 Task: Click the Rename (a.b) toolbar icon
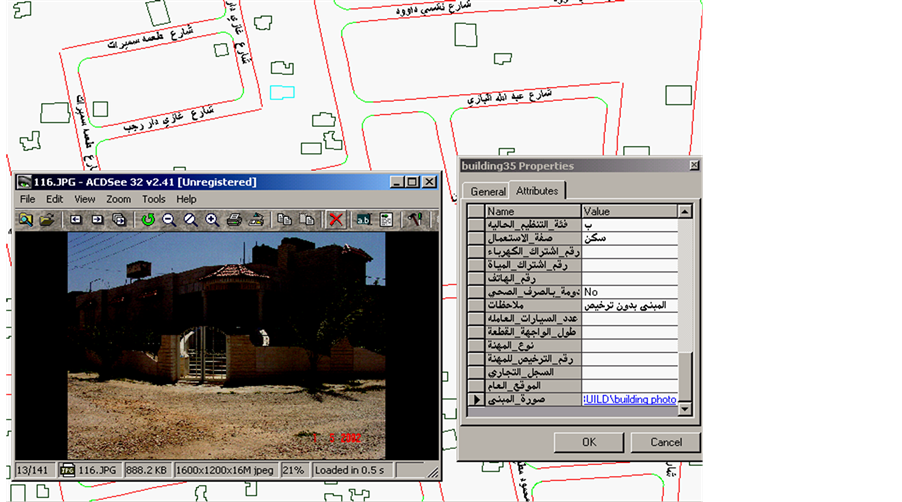tap(365, 219)
